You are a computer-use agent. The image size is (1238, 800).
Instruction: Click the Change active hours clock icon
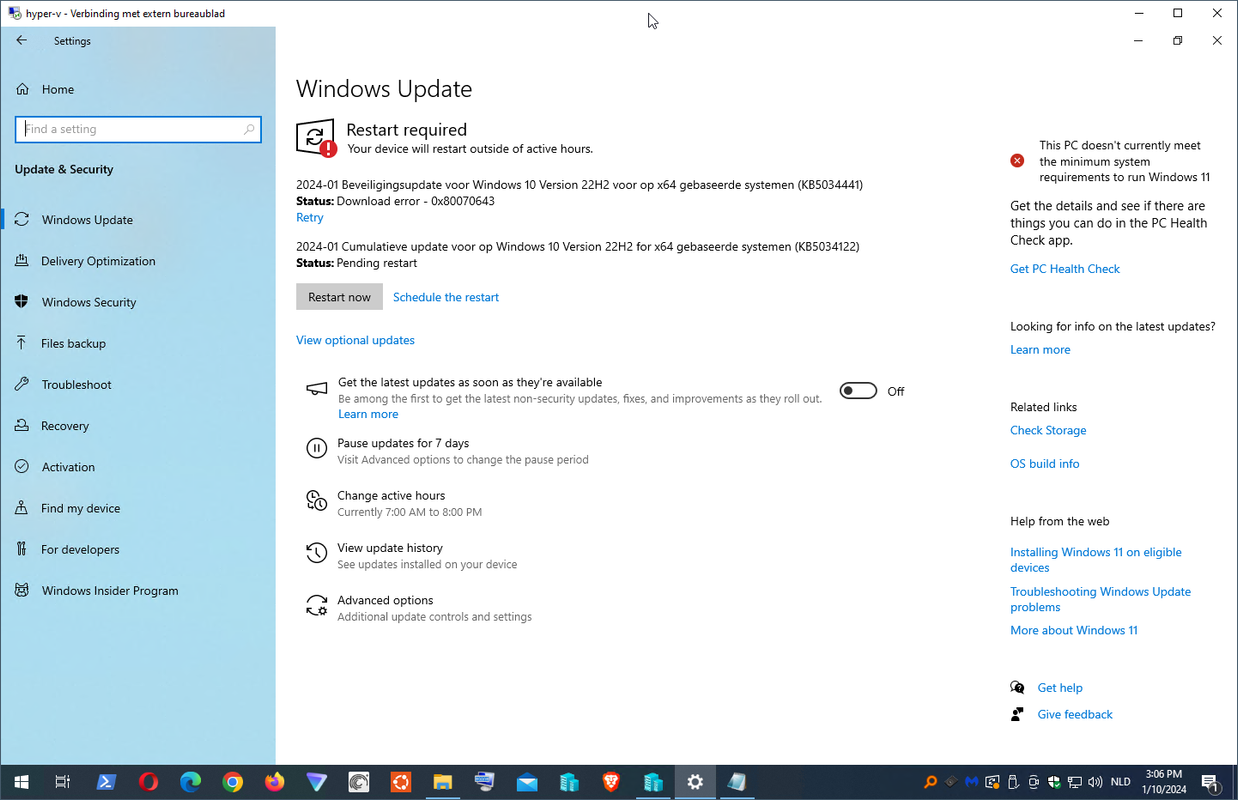tap(316, 501)
